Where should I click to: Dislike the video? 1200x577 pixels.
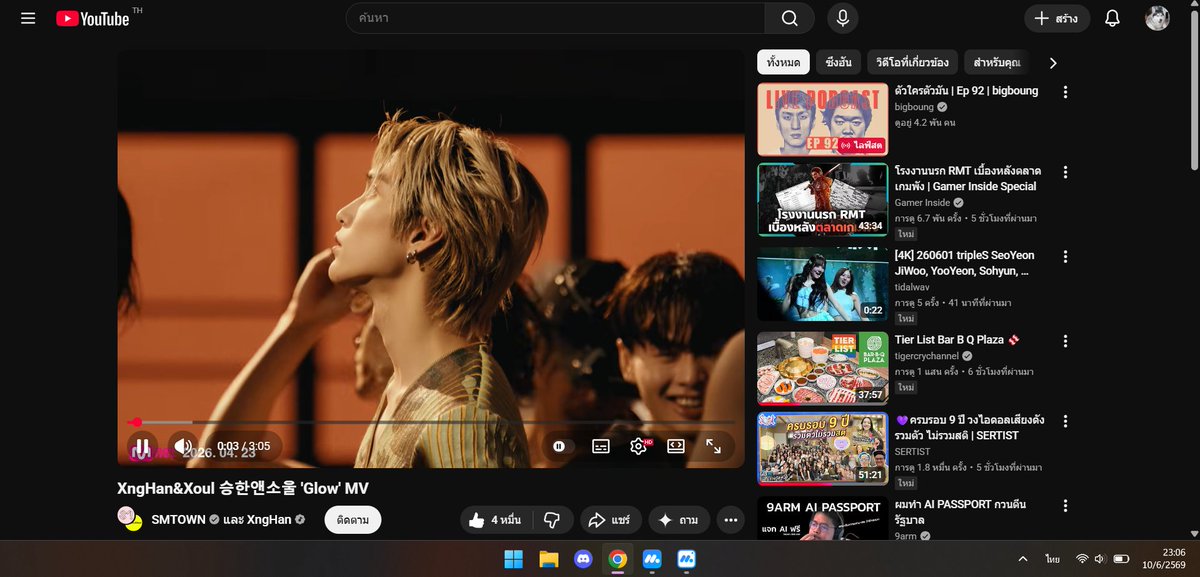[551, 520]
